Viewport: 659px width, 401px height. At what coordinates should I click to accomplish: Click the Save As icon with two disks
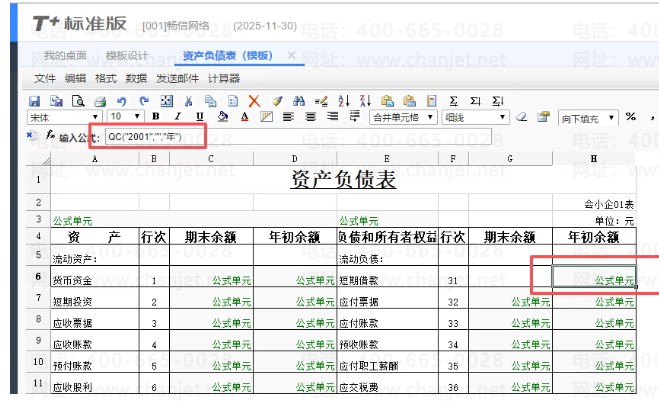(x=56, y=101)
